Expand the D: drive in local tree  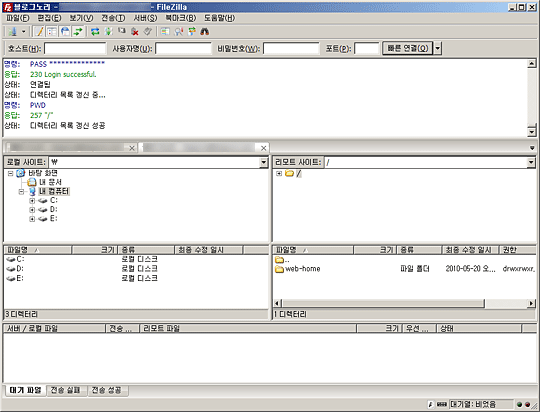click(x=32, y=209)
